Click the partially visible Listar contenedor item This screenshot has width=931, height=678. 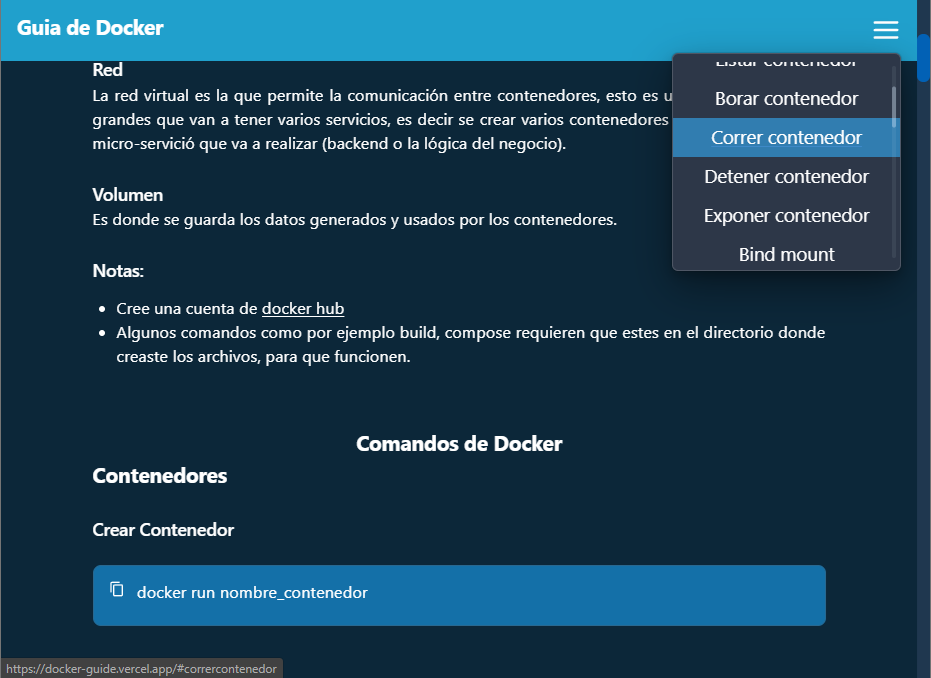click(x=786, y=64)
